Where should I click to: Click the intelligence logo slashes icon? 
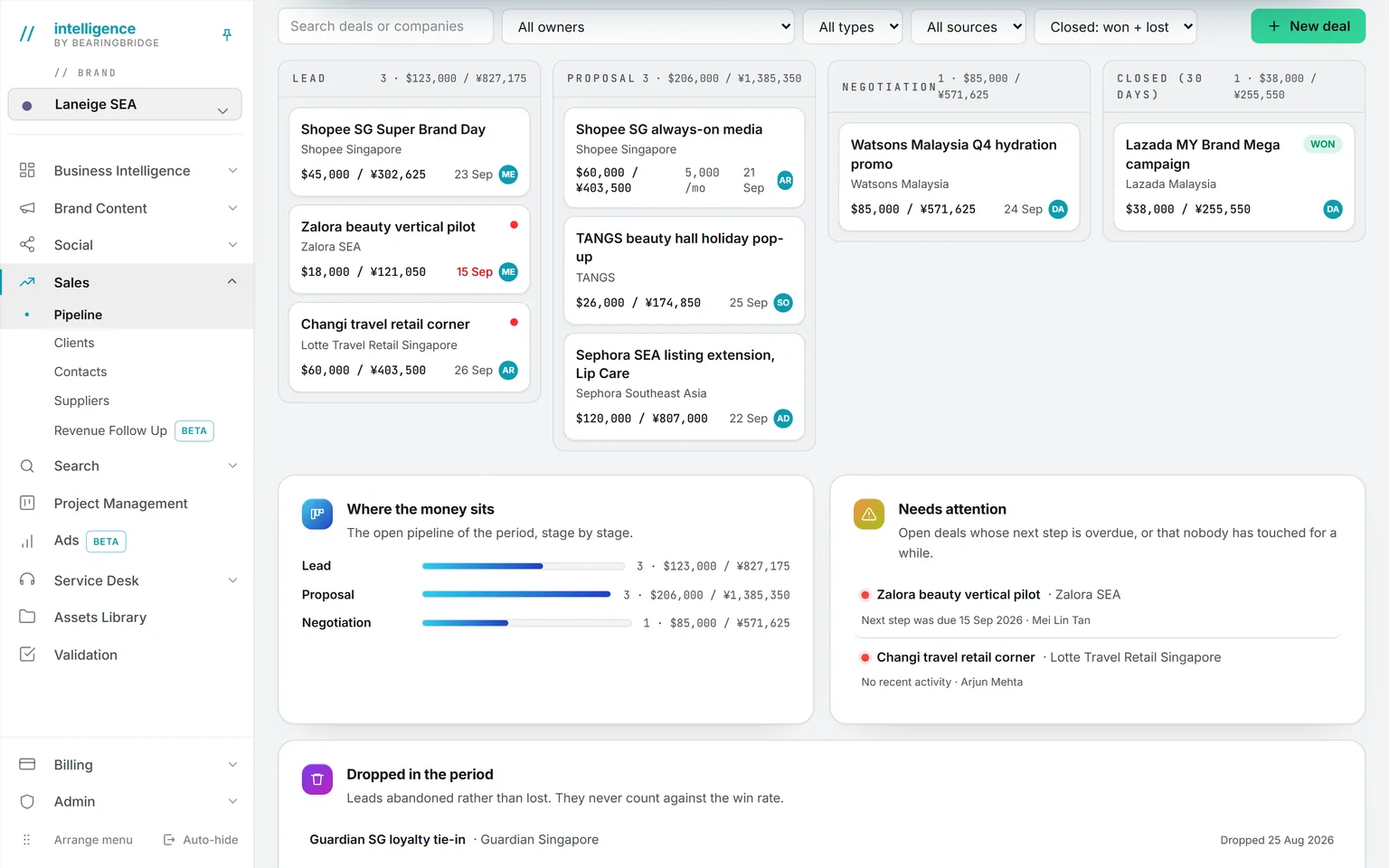pos(27,34)
